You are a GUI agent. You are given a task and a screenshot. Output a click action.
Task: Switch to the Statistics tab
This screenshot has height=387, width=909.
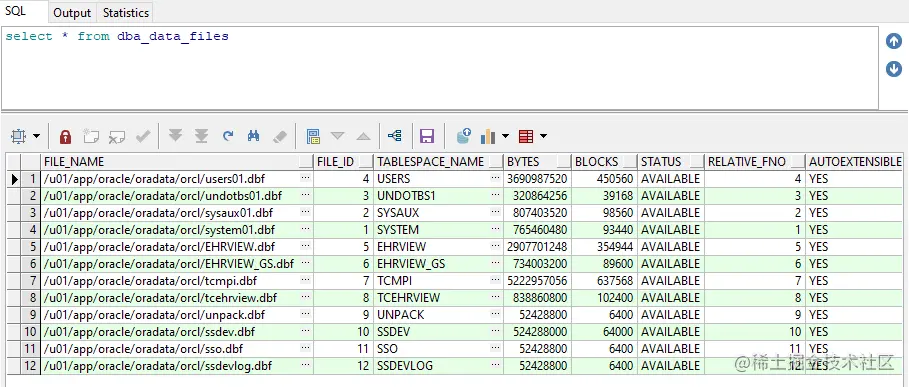tap(126, 13)
